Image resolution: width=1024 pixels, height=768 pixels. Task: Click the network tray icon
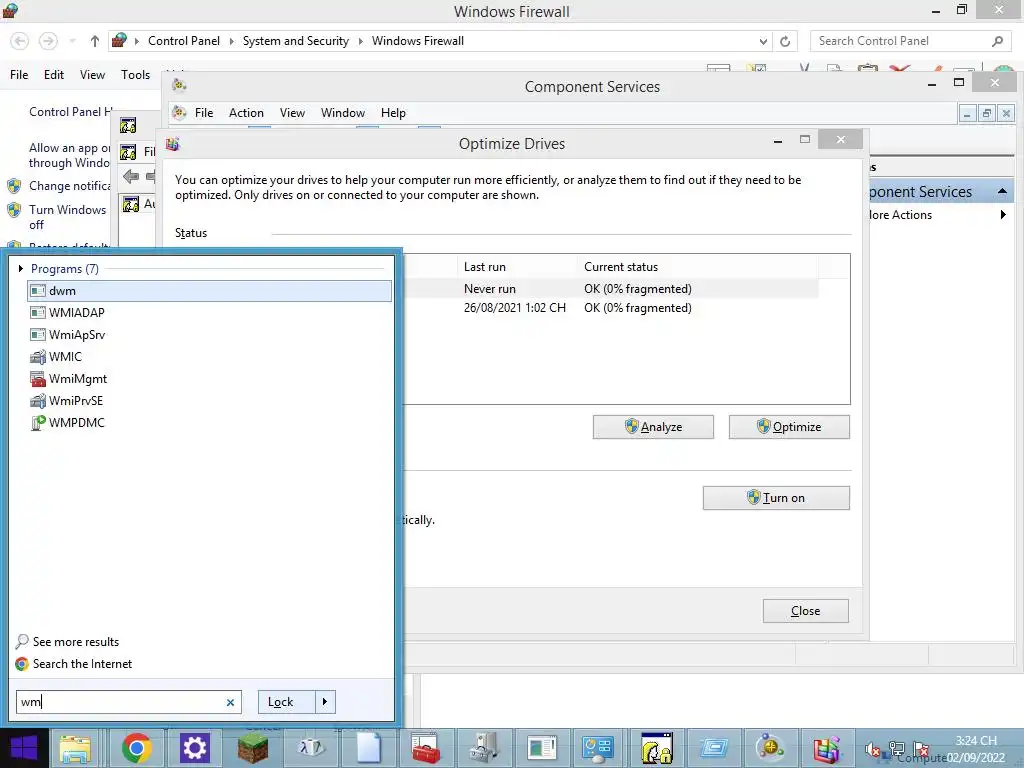[897, 750]
